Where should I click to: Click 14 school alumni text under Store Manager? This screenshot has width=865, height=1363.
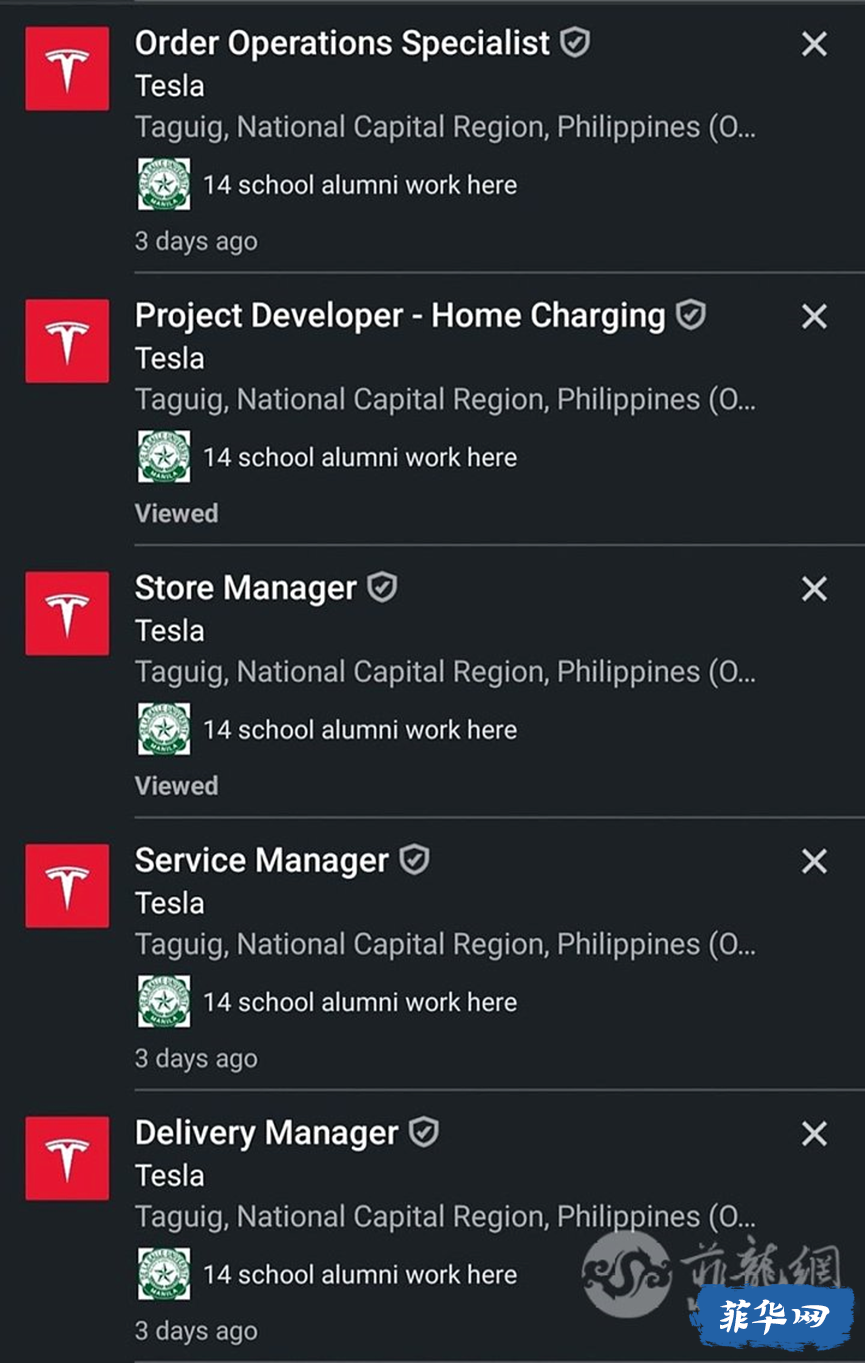click(360, 730)
